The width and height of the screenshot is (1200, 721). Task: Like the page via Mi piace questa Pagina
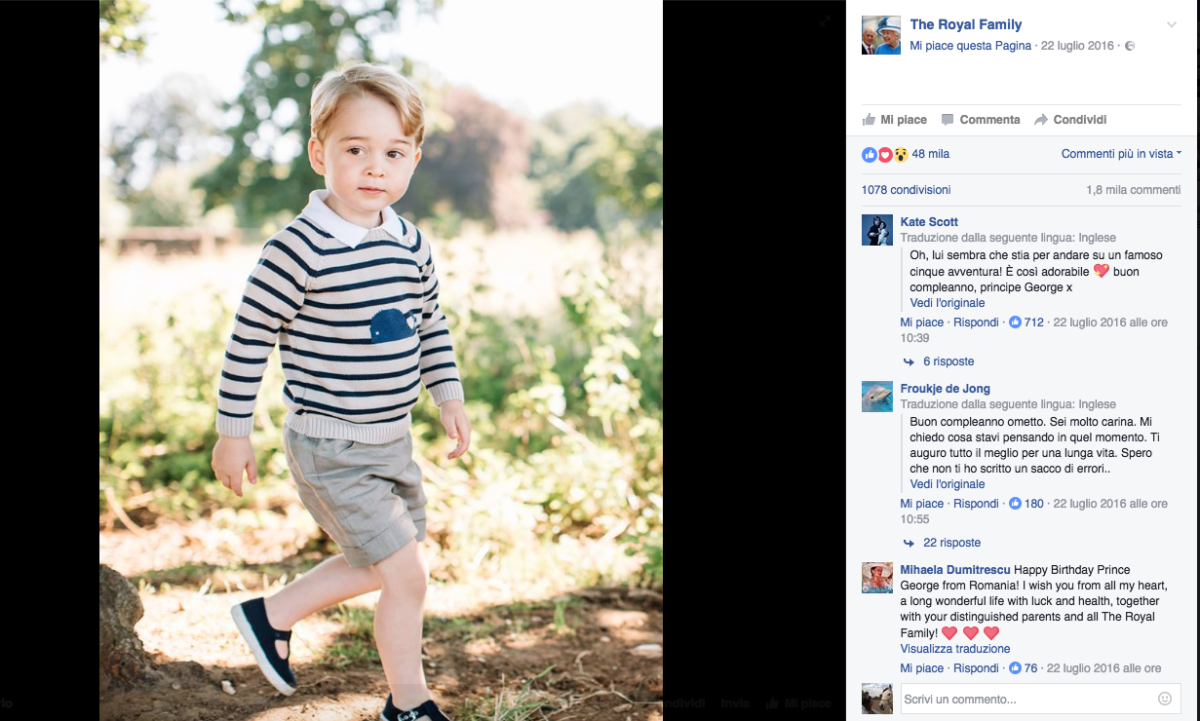coord(970,46)
